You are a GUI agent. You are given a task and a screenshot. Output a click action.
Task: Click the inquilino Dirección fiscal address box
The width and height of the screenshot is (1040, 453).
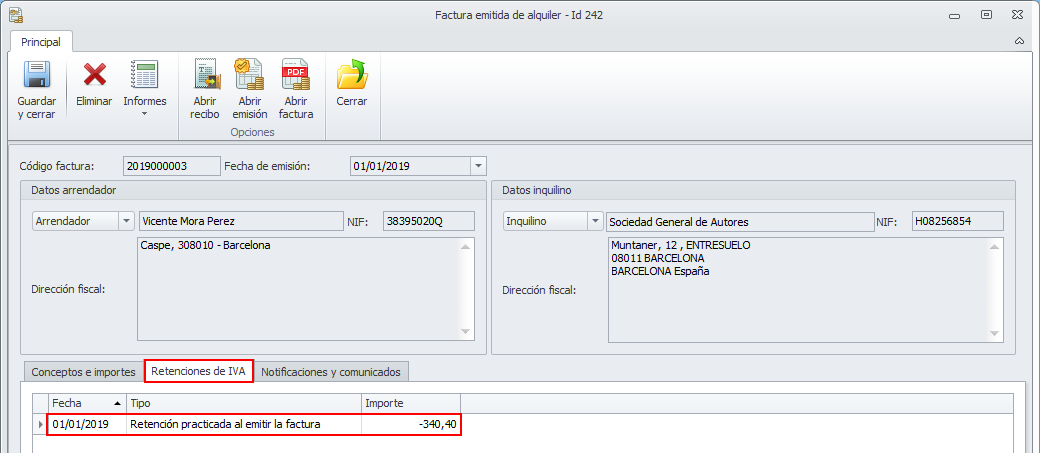click(806, 290)
